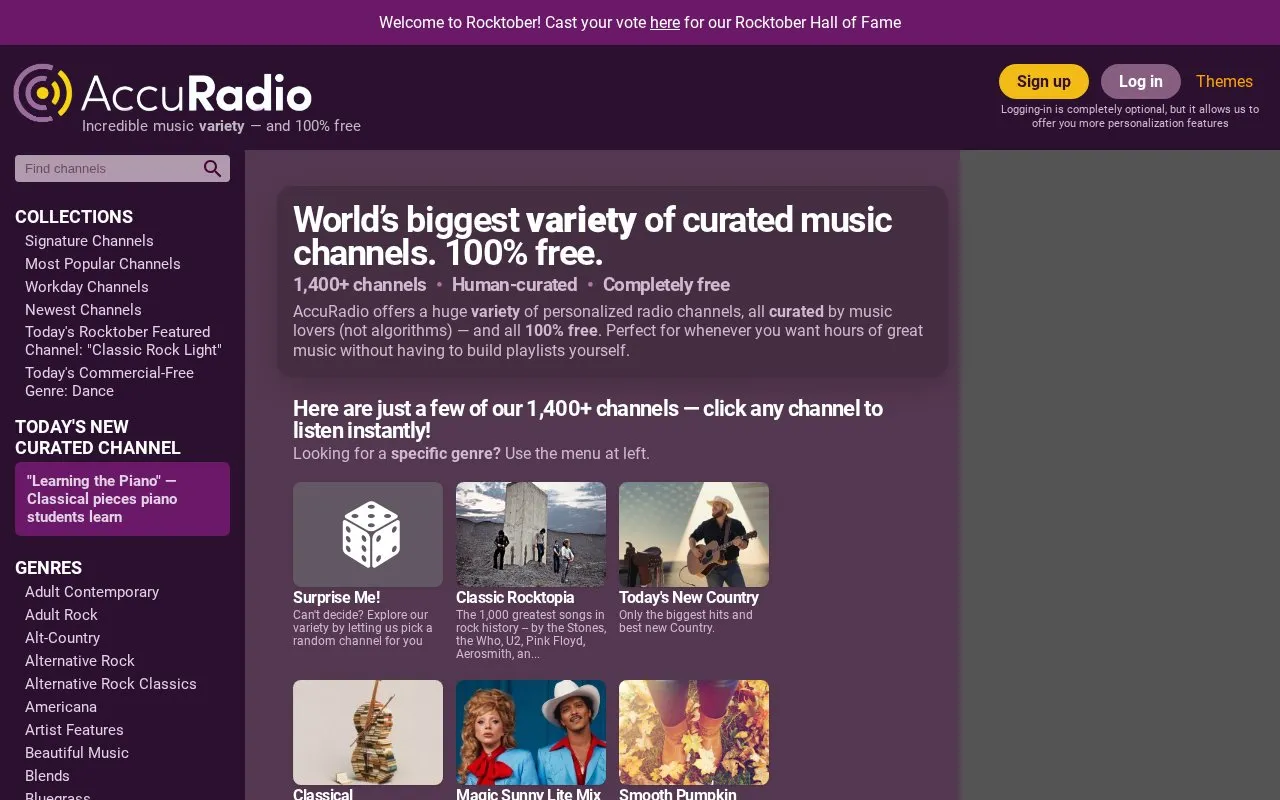Click the Classic Rocktopia channel title

click(515, 598)
